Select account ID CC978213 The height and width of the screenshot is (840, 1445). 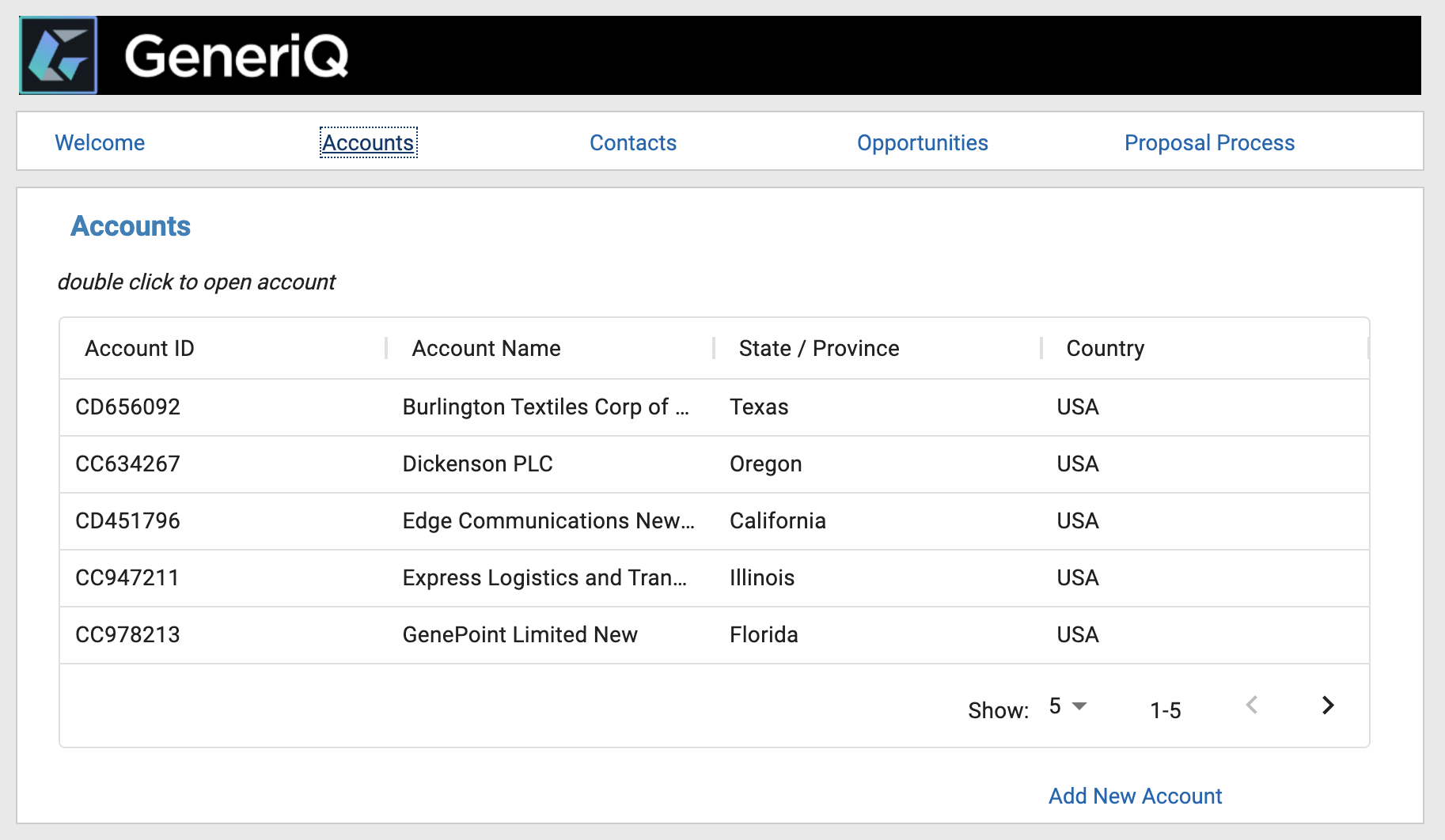[x=127, y=634]
